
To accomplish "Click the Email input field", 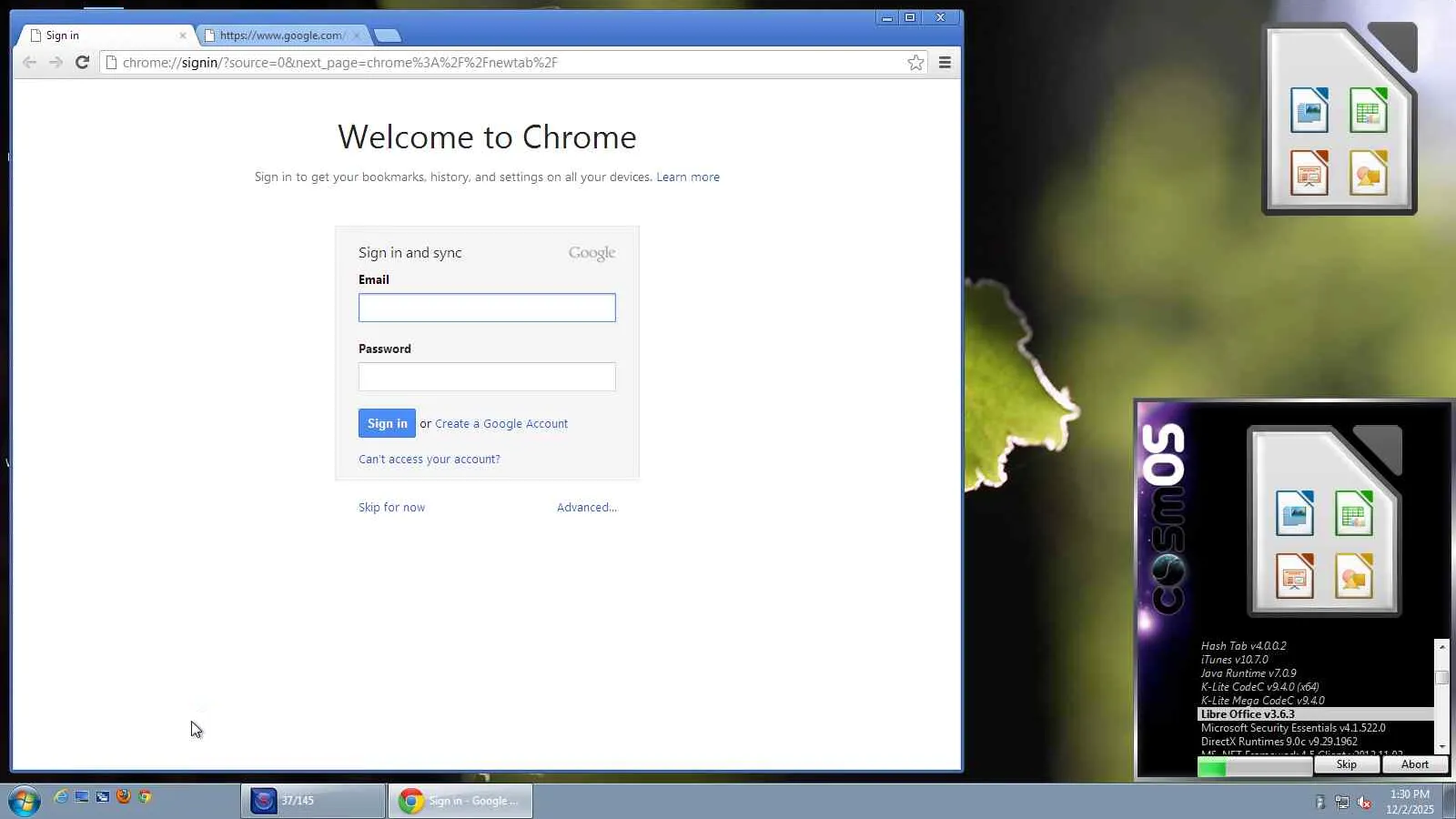I will click(487, 308).
